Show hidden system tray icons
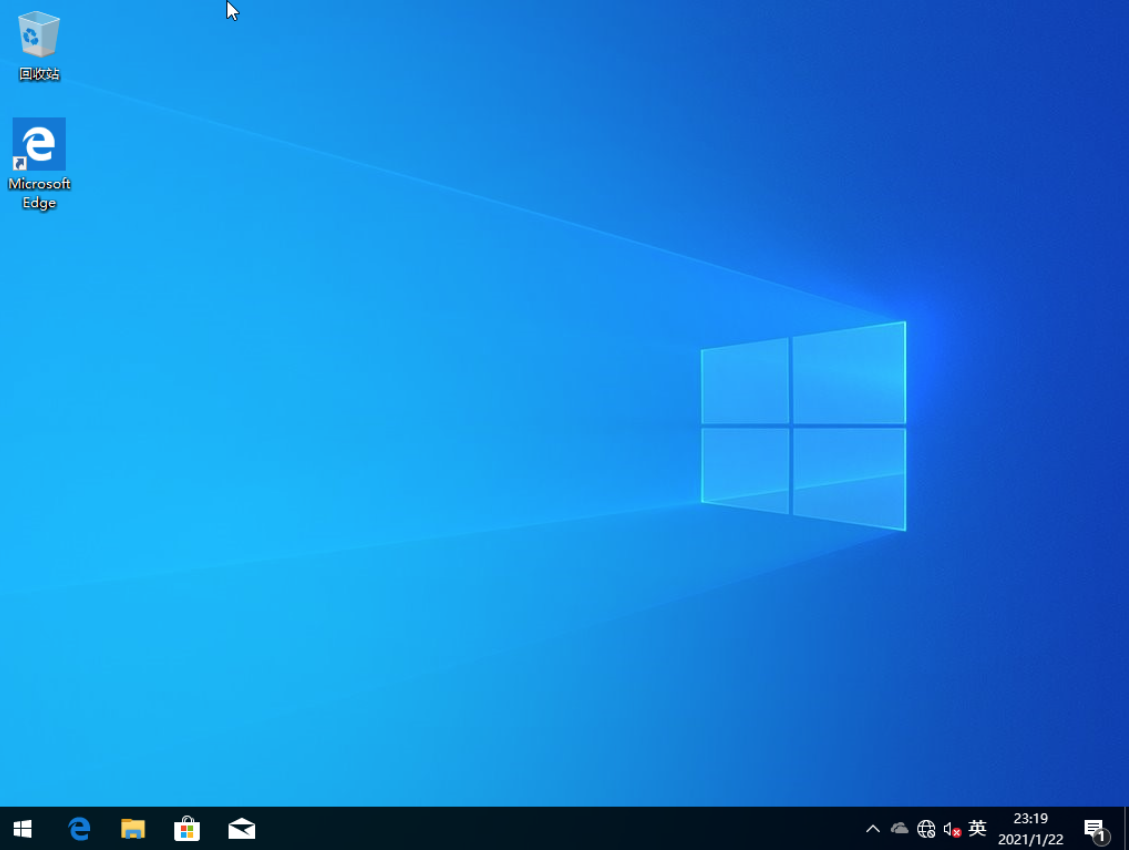The image size is (1129, 850). (873, 829)
